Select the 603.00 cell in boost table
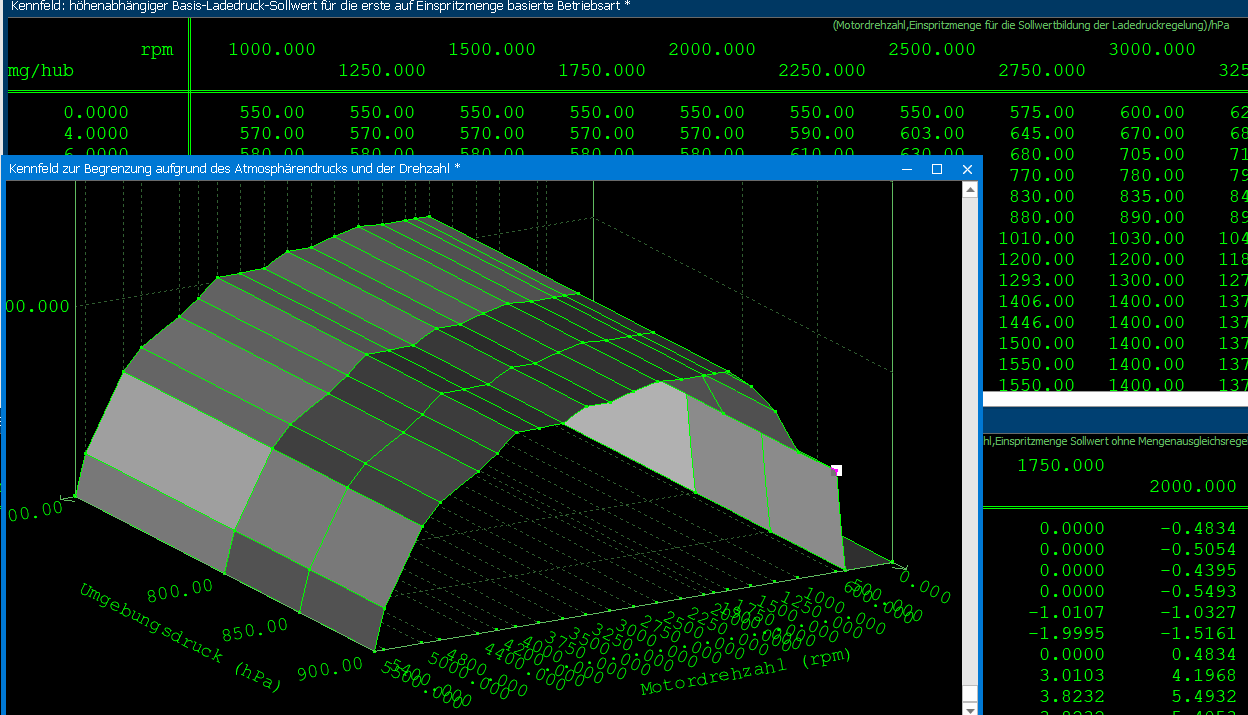The height and width of the screenshot is (715, 1248). 932,134
